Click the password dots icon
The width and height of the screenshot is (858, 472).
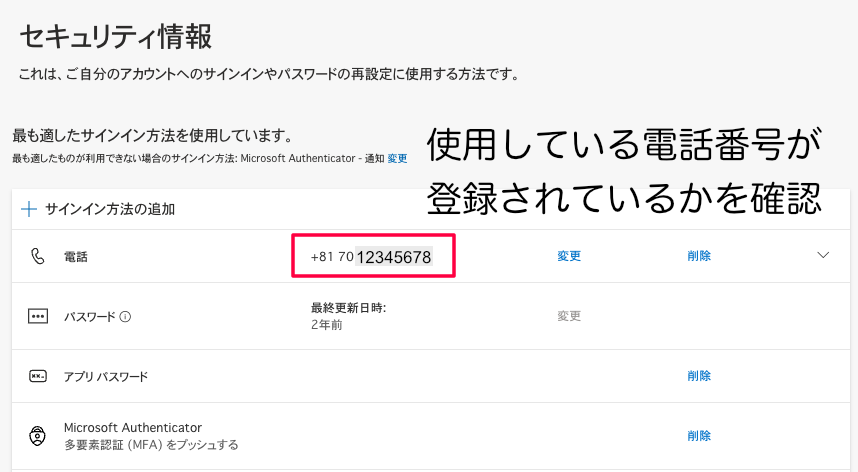(38, 316)
